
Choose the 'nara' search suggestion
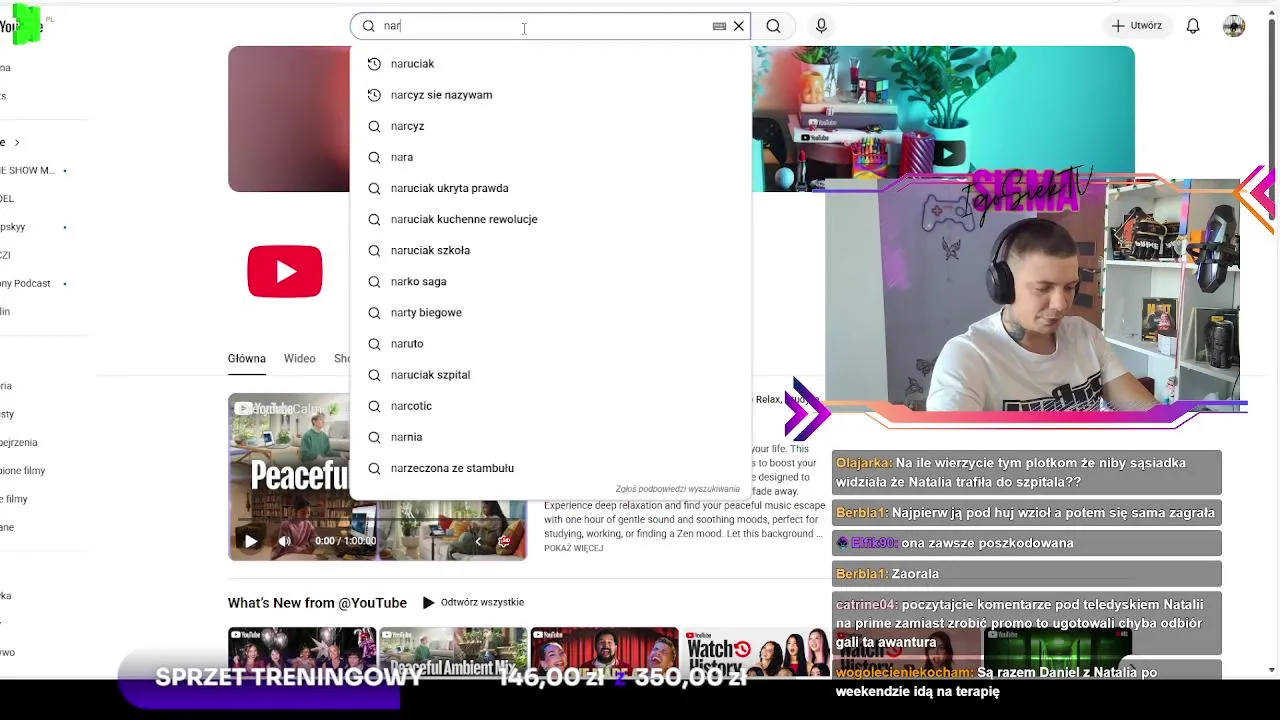click(550, 157)
